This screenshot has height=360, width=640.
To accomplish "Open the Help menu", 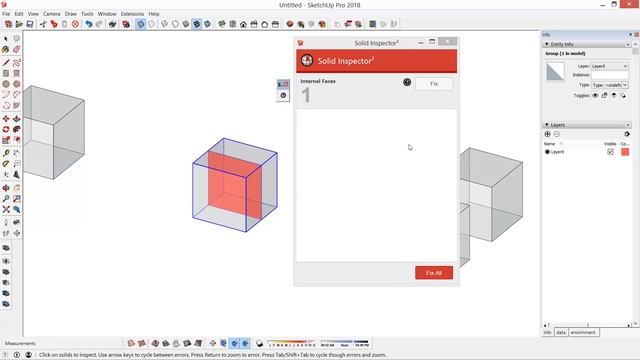I will tap(154, 14).
